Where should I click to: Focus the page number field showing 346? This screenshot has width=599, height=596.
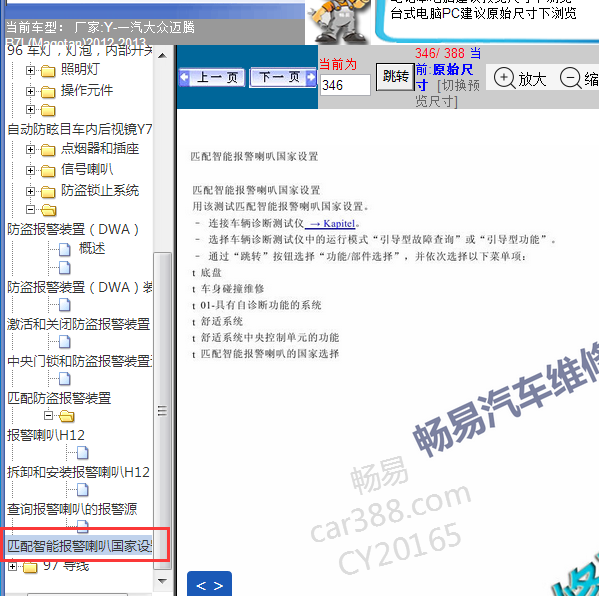click(345, 85)
